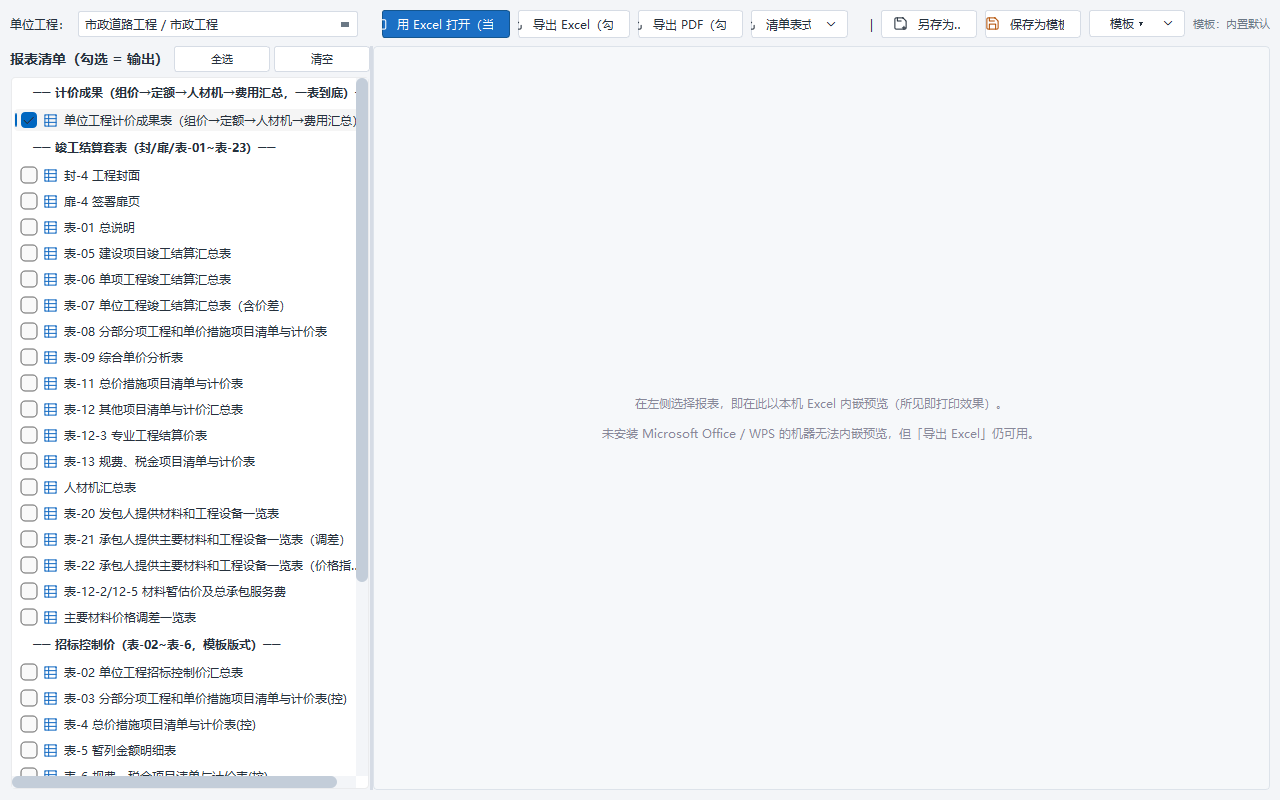Viewport: 1280px width, 800px height.
Task: Click the table icon next to 表-01 总说明
Action: pos(51,227)
